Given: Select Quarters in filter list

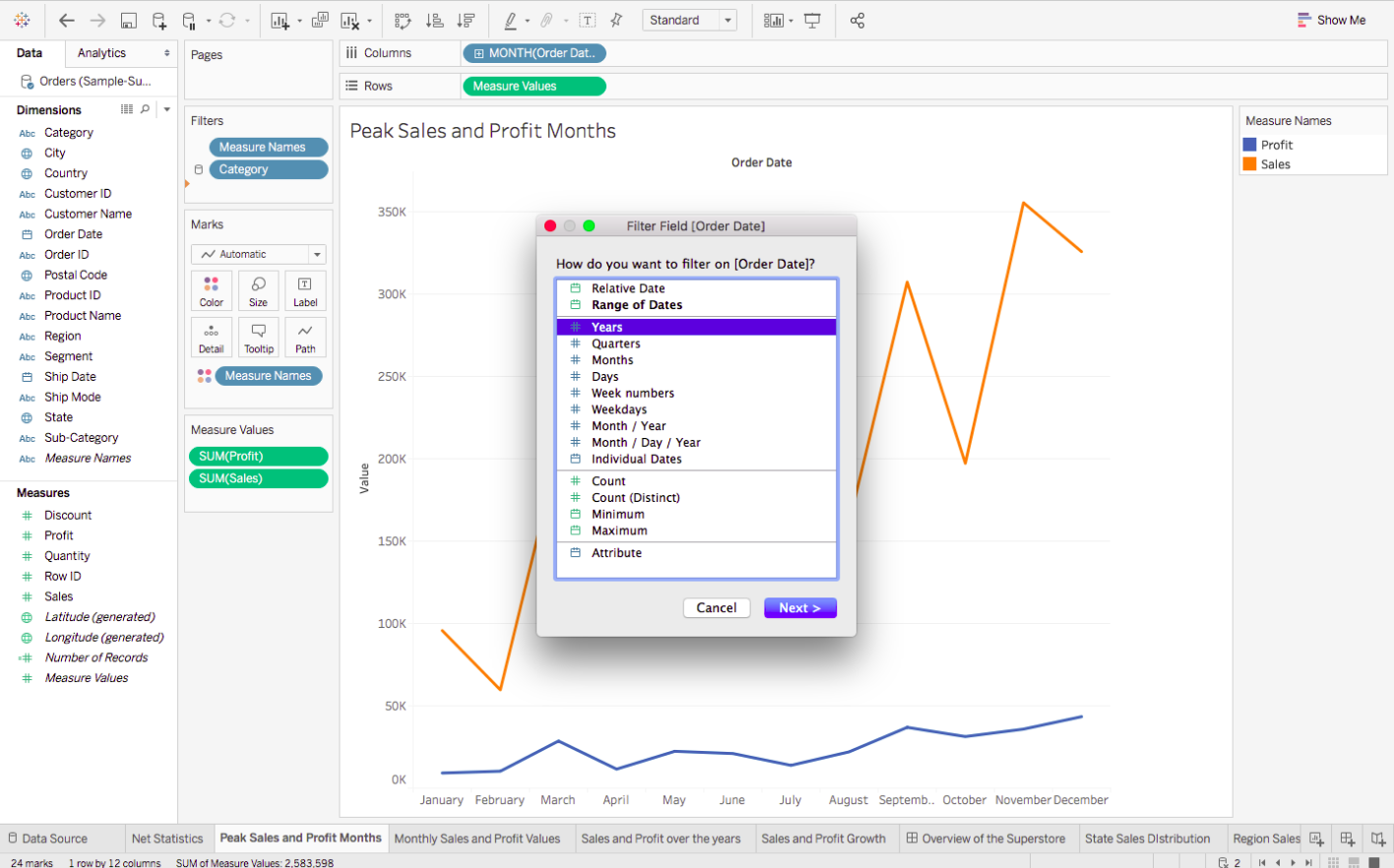Looking at the screenshot, I should pos(697,343).
